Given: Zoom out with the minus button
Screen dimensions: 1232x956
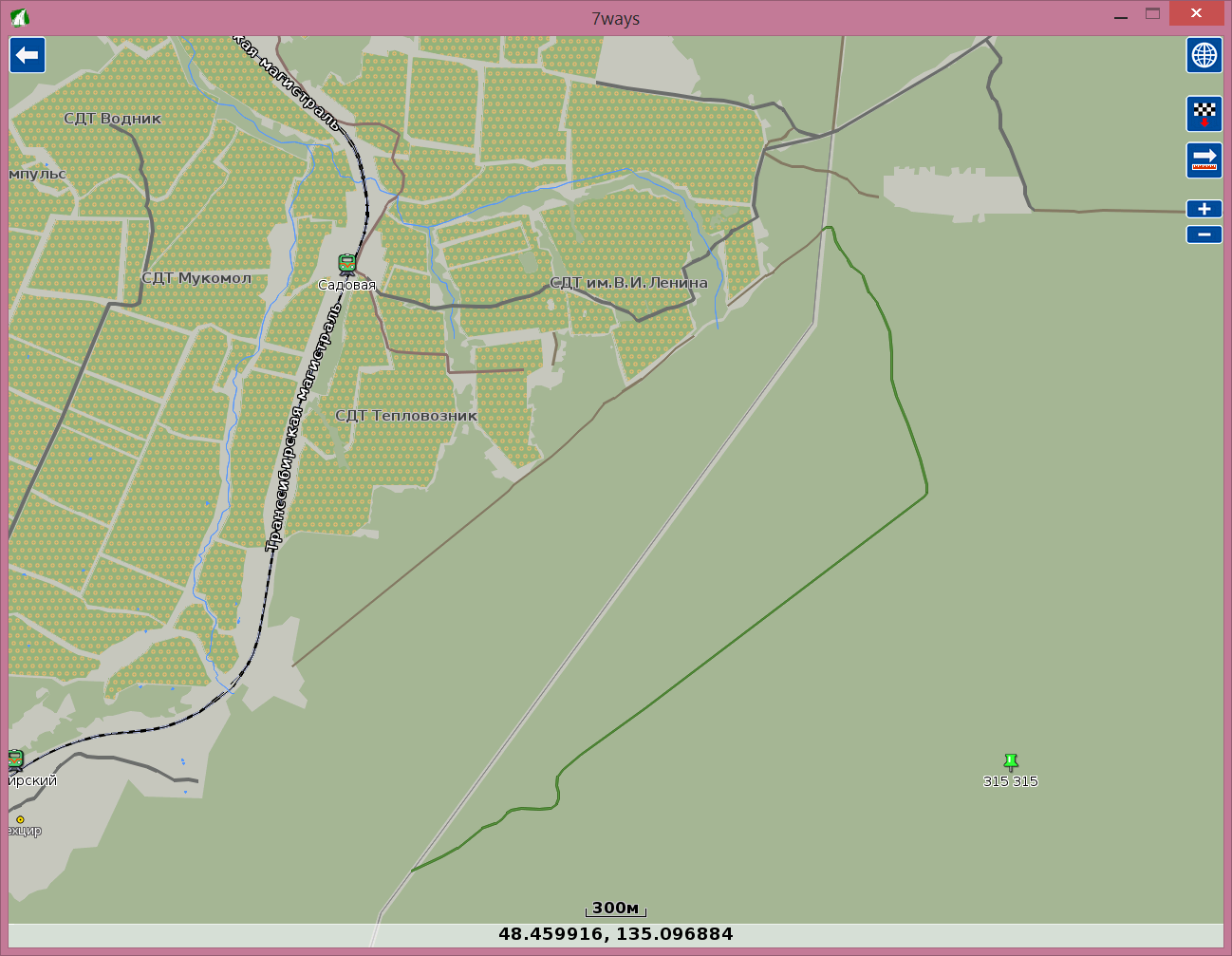Looking at the screenshot, I should click(1204, 234).
